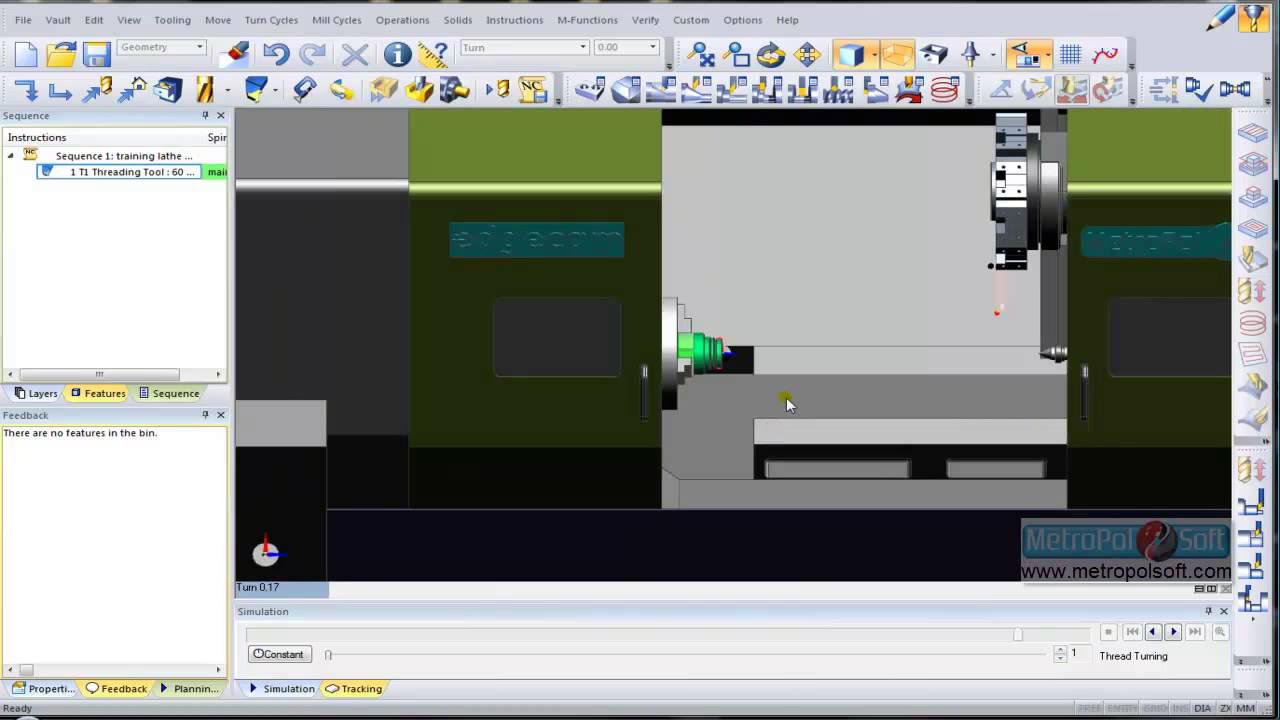This screenshot has width=1280, height=720.
Task: Select the T1 Threading Tool instruction
Action: click(x=119, y=172)
